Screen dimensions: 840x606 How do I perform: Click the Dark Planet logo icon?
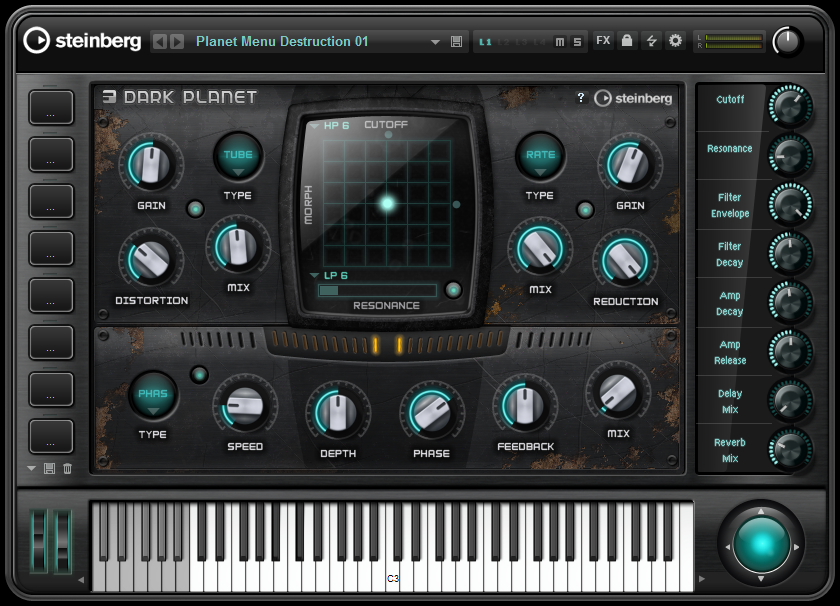109,96
